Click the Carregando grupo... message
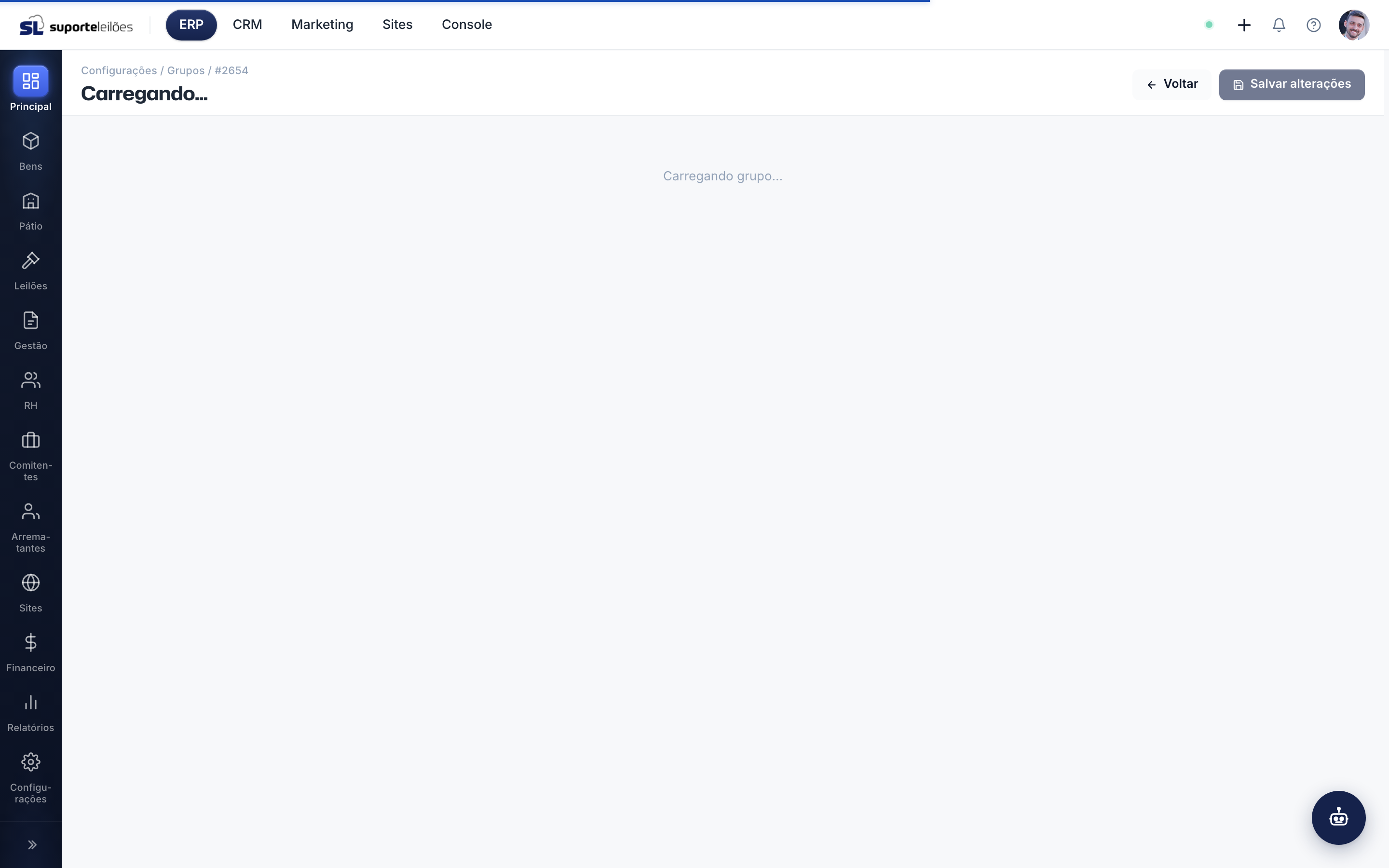1389x868 pixels. point(722,176)
